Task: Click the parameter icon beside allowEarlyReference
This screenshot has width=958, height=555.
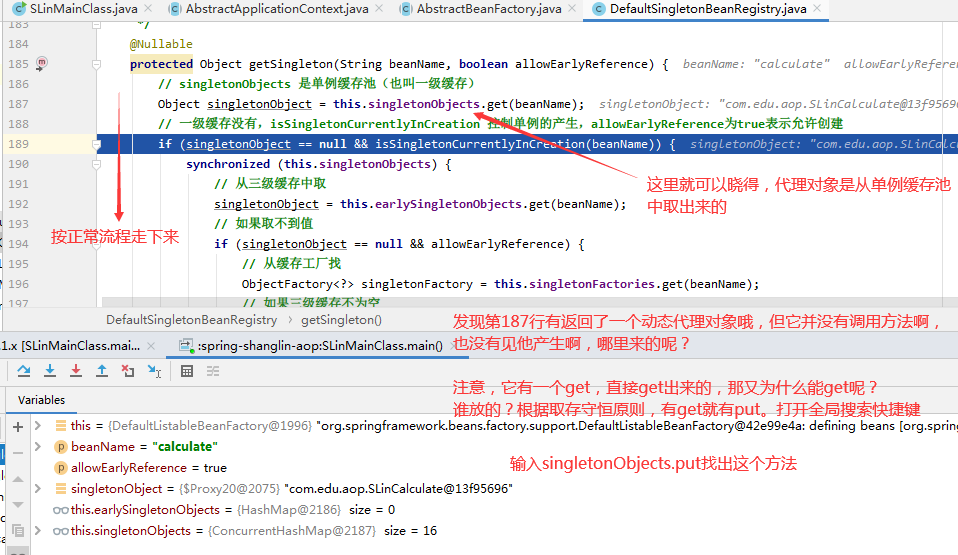Action: coord(60,468)
